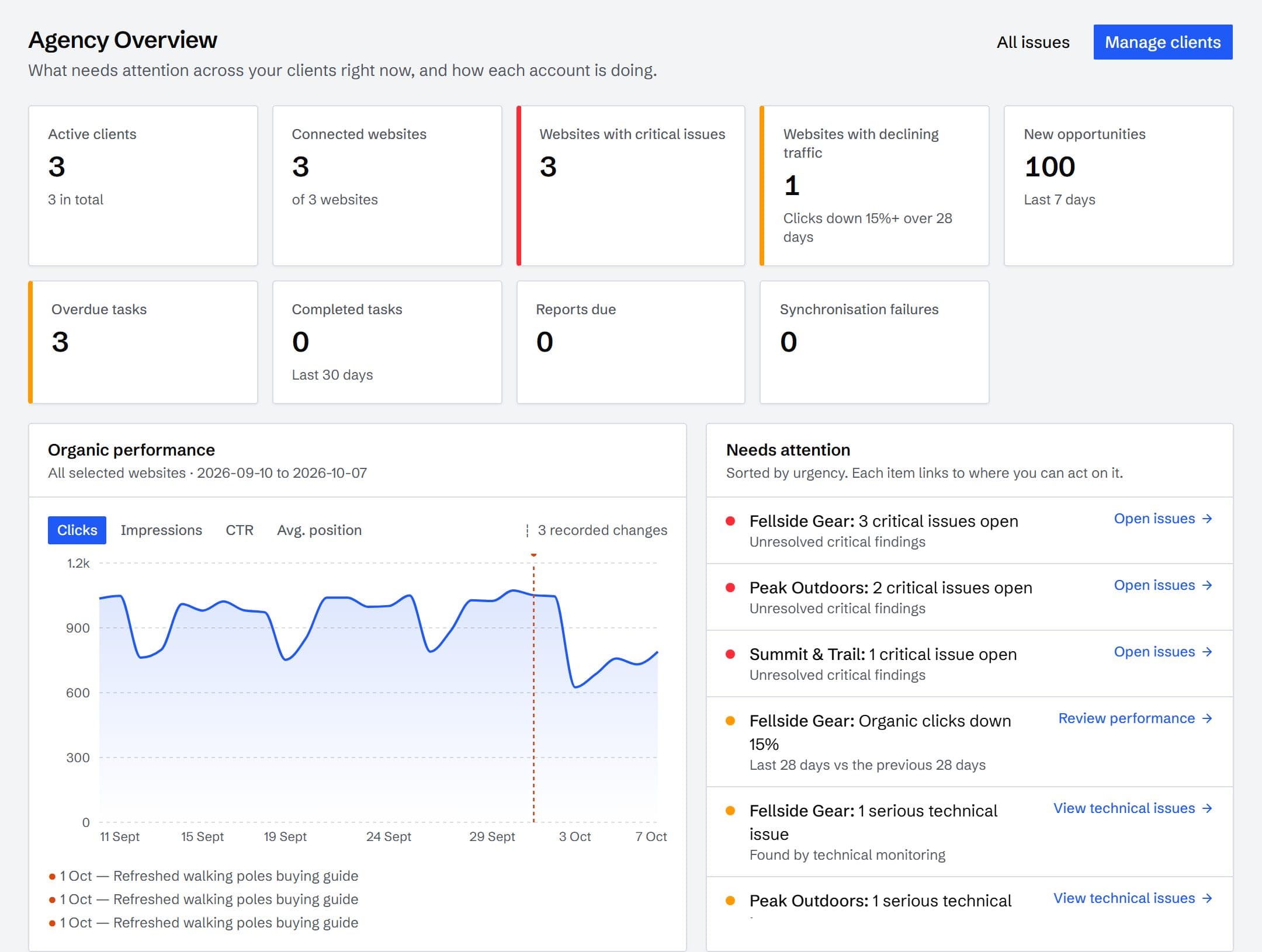Open issues for Fellside Gear critical issues
This screenshot has height=952, width=1262.
1163,519
